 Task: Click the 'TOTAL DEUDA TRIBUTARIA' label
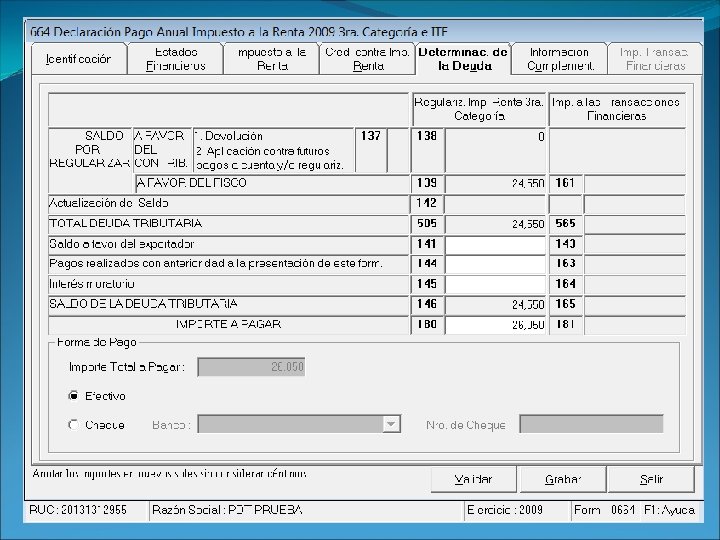coord(125,223)
